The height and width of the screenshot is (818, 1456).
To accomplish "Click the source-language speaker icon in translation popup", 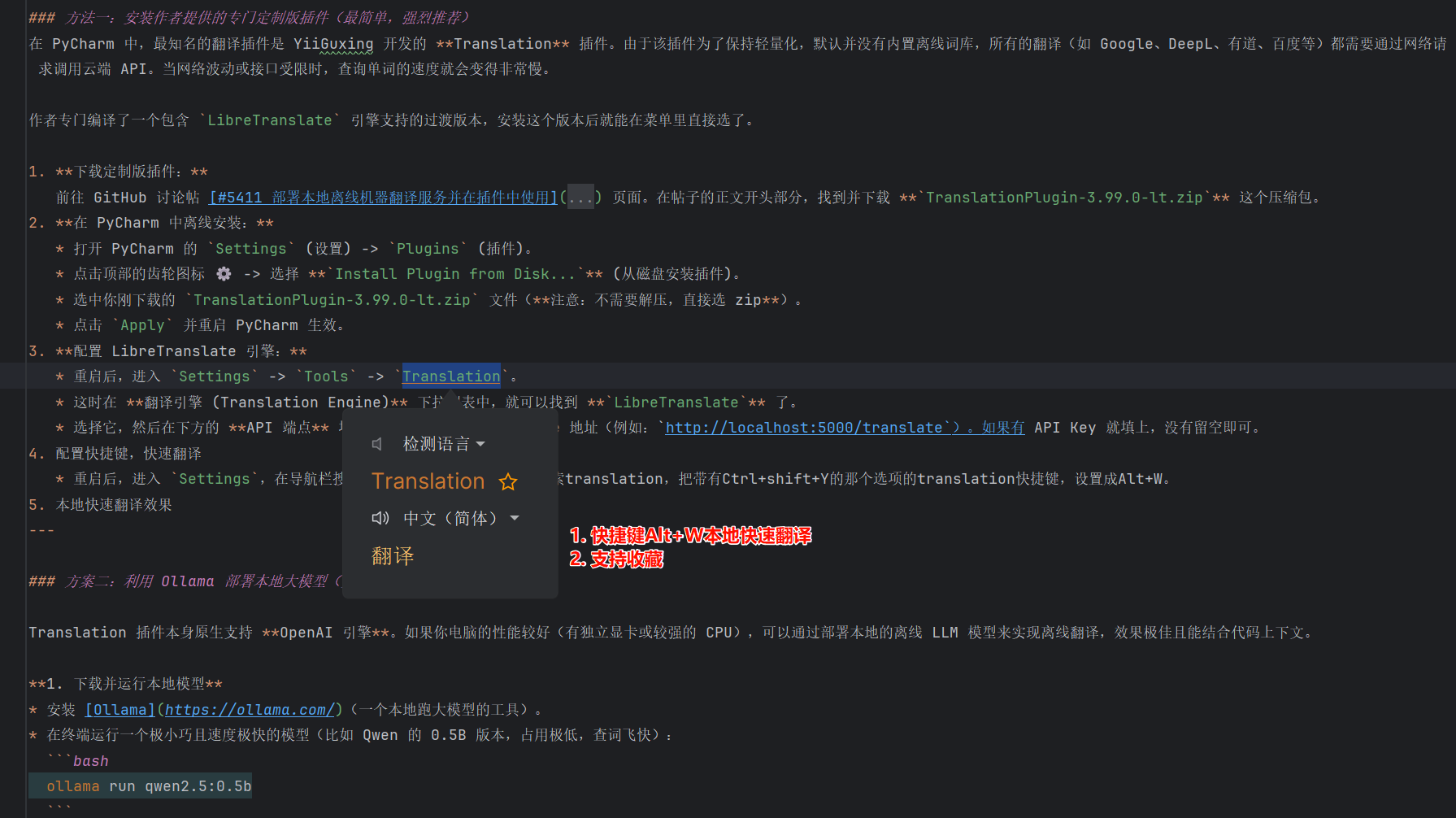I will click(x=377, y=444).
